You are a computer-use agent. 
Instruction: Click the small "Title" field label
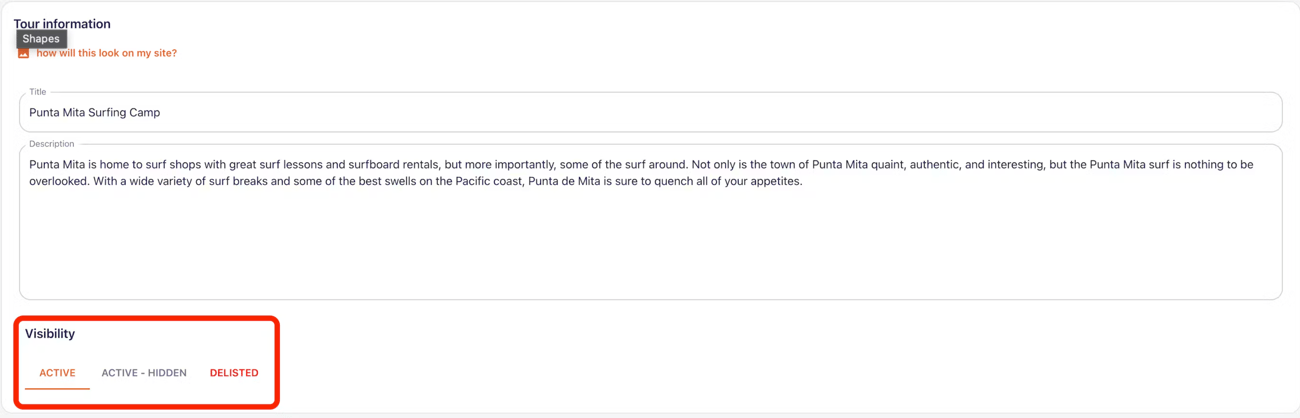coord(38,92)
